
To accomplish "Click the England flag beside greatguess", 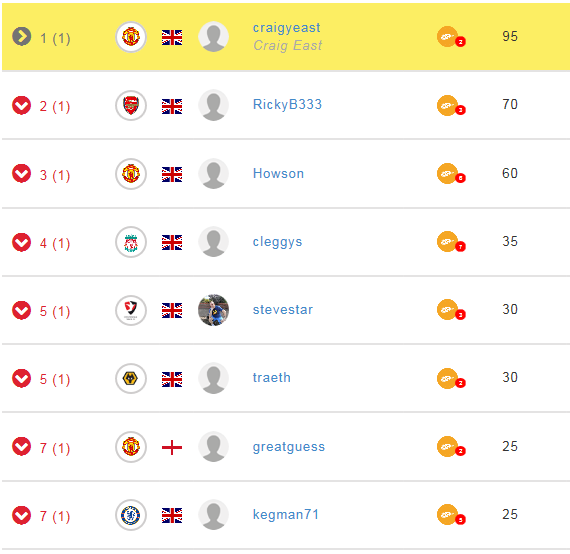I will coord(172,447).
